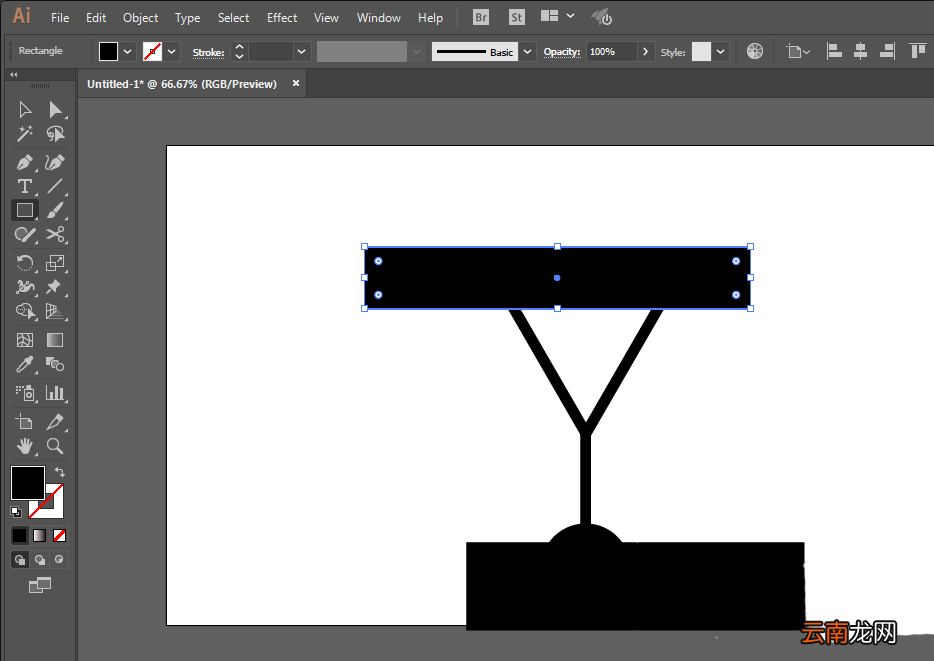Open Adobe Bridge with Br icon
Image resolution: width=934 pixels, height=661 pixels.
click(x=481, y=17)
